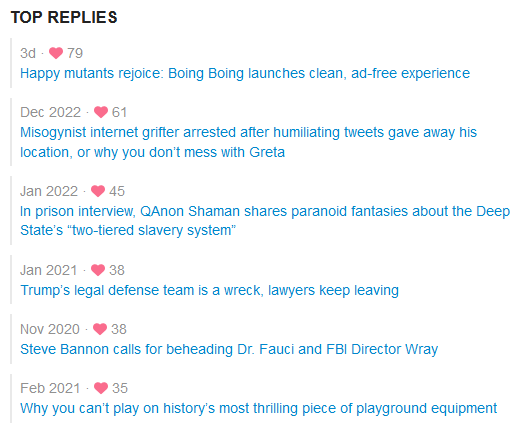This screenshot has height=436, width=518.
Task: Click the heart icon beside 79 likes
Action: point(56,53)
